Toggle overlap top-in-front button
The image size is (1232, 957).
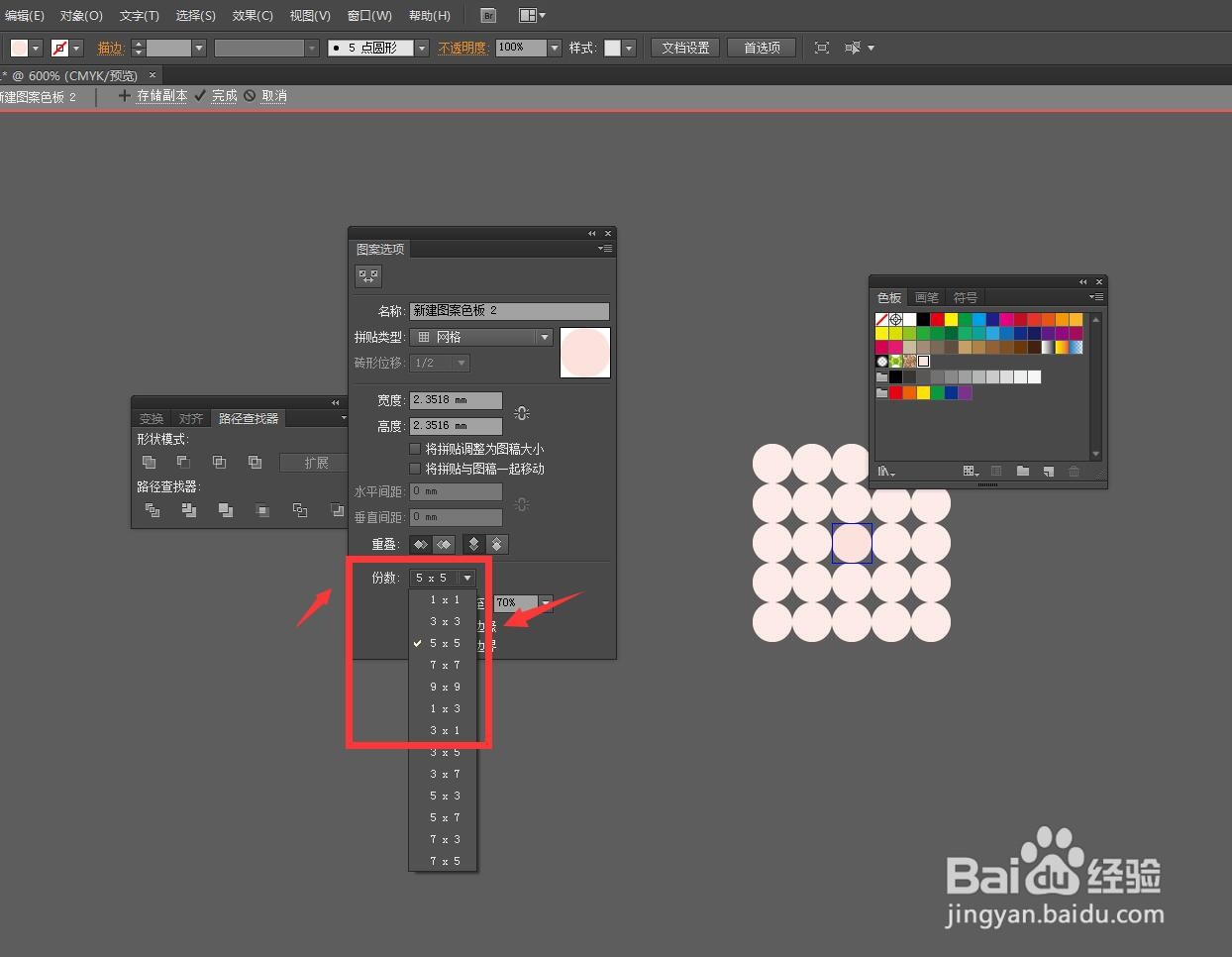(473, 544)
